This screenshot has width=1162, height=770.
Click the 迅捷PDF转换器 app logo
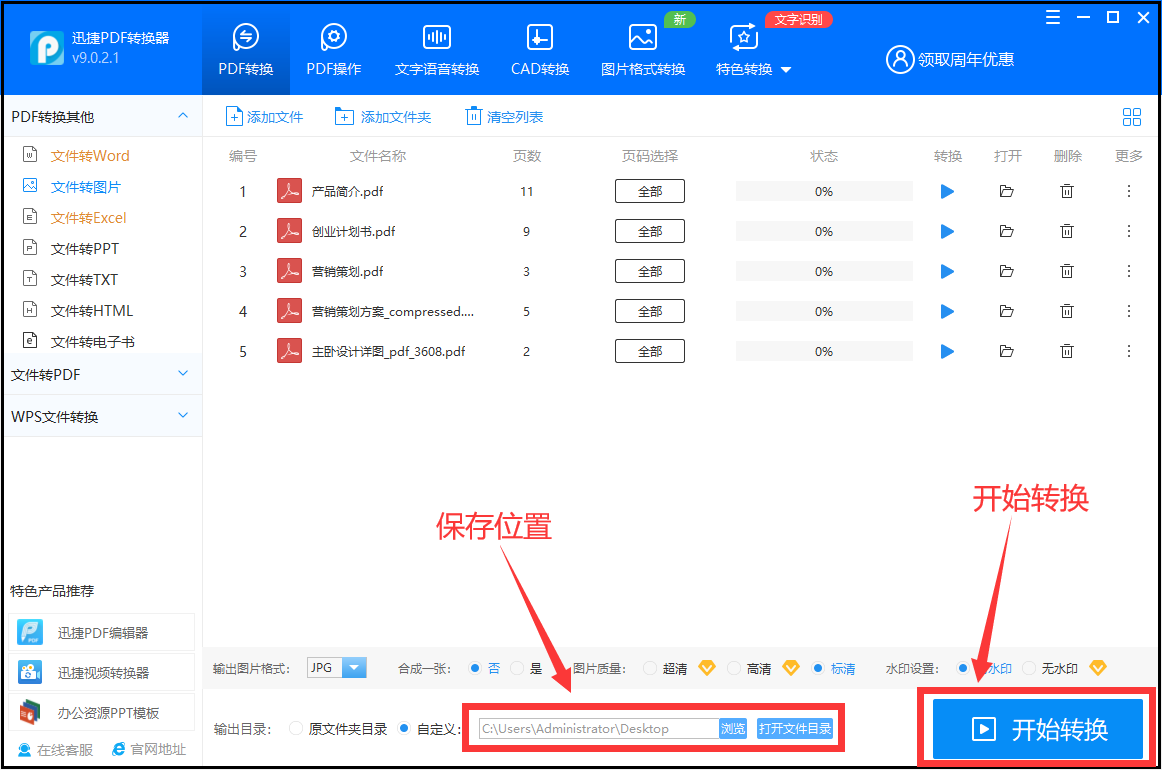click(47, 48)
